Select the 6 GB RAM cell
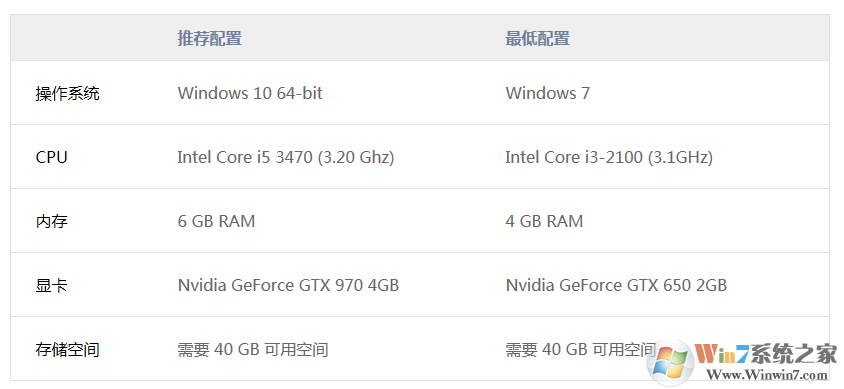 pos(216,221)
